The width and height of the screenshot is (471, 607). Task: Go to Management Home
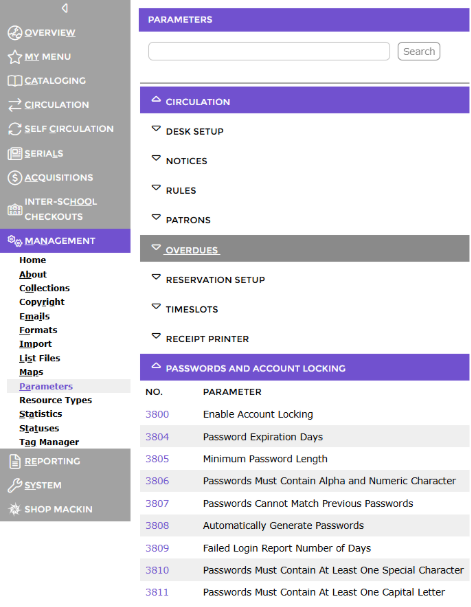[x=33, y=260]
